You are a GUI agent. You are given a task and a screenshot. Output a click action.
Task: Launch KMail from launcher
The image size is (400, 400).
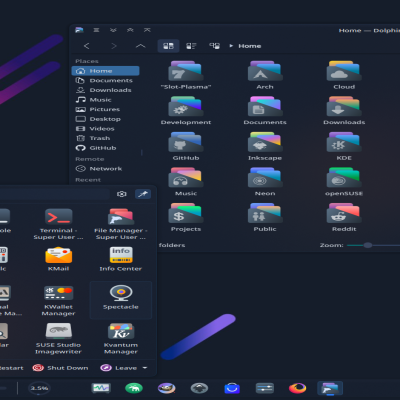click(58, 259)
